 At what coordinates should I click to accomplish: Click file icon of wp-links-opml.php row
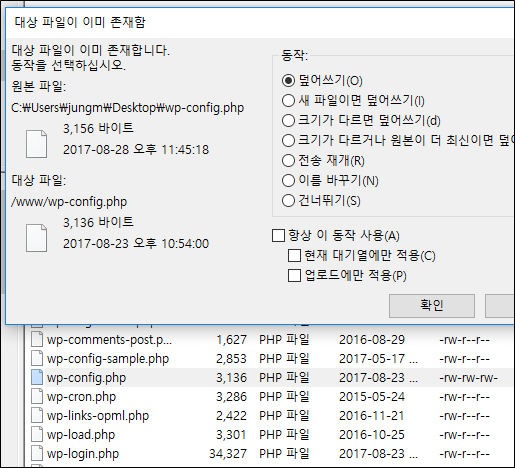[37, 416]
